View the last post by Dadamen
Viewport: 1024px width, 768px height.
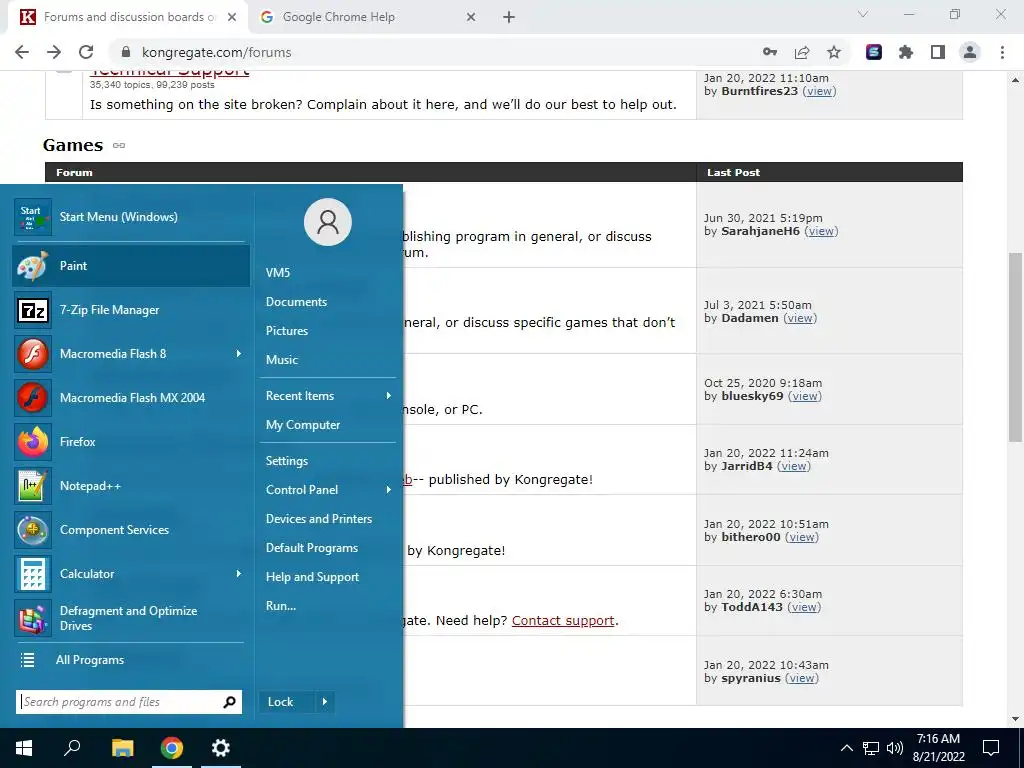(x=800, y=318)
